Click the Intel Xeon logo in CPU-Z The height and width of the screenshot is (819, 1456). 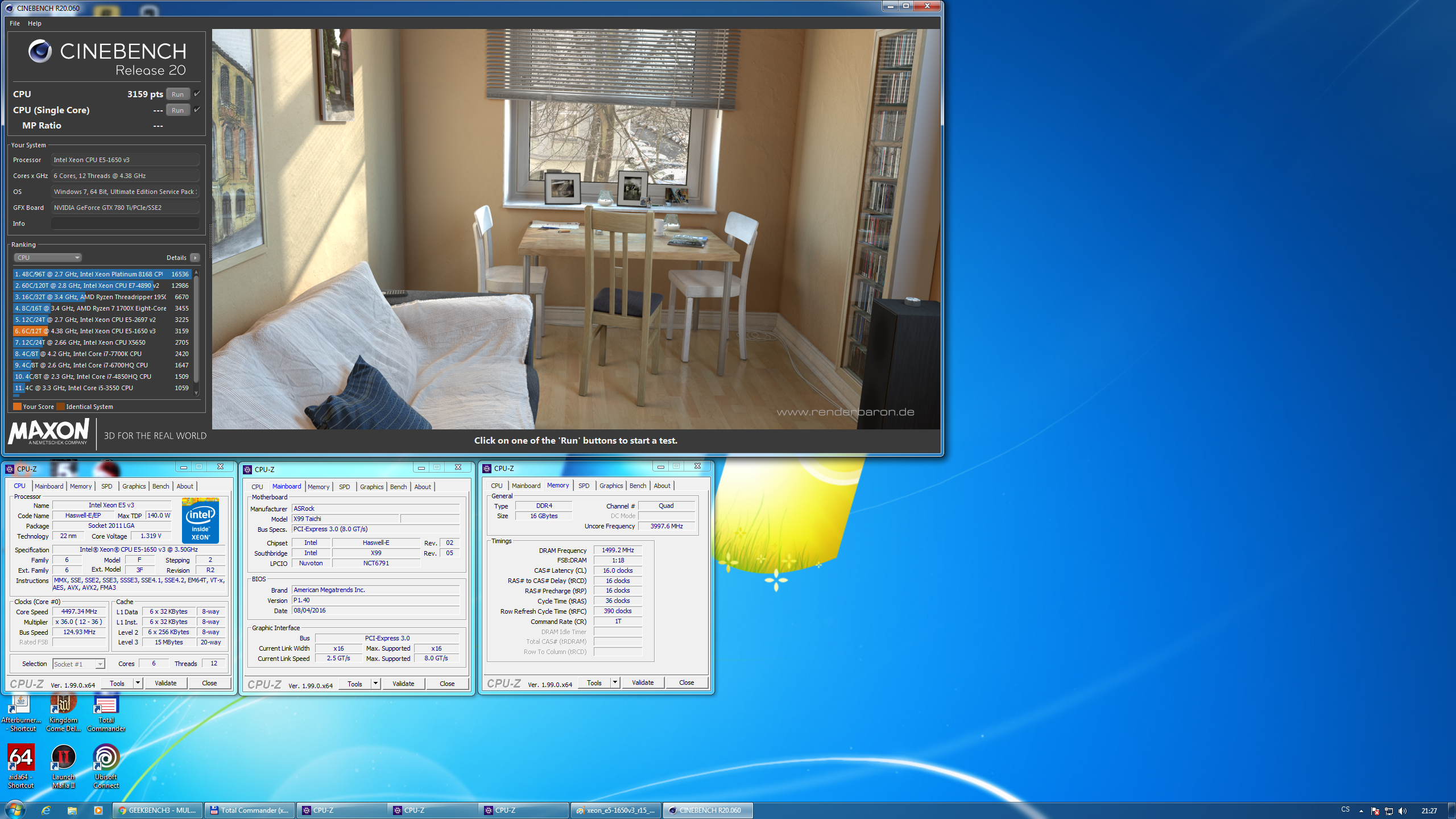pos(200,520)
